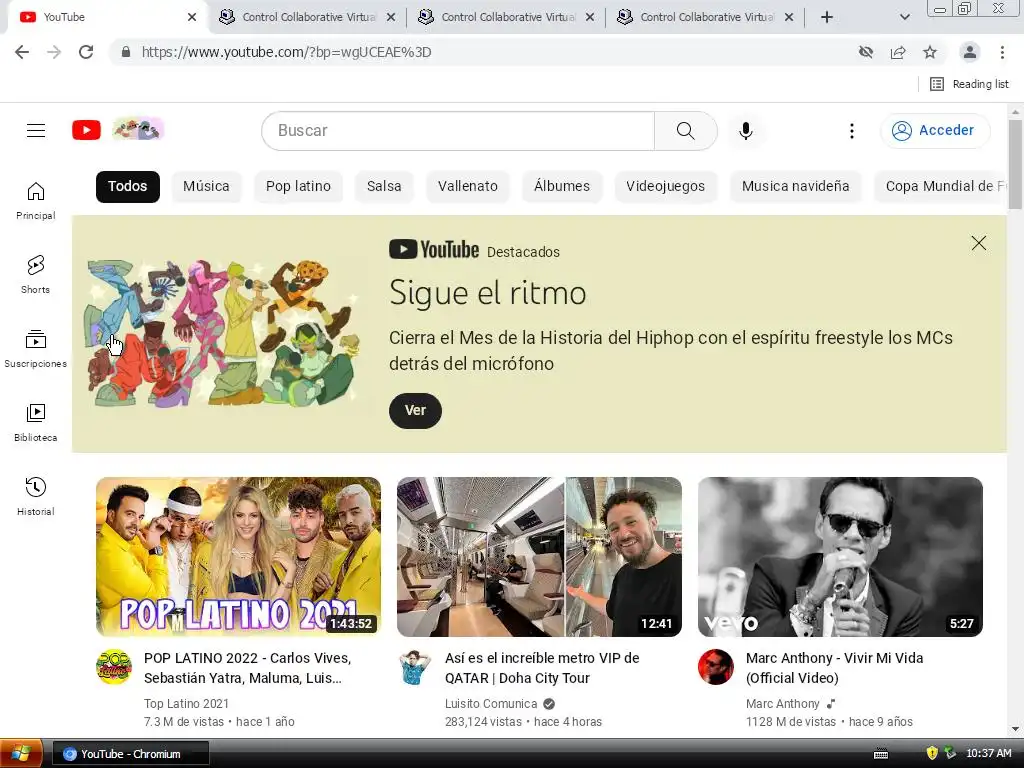Click the metro VIP de QATAR title
Screen dimensions: 1024x768
[x=542, y=668]
